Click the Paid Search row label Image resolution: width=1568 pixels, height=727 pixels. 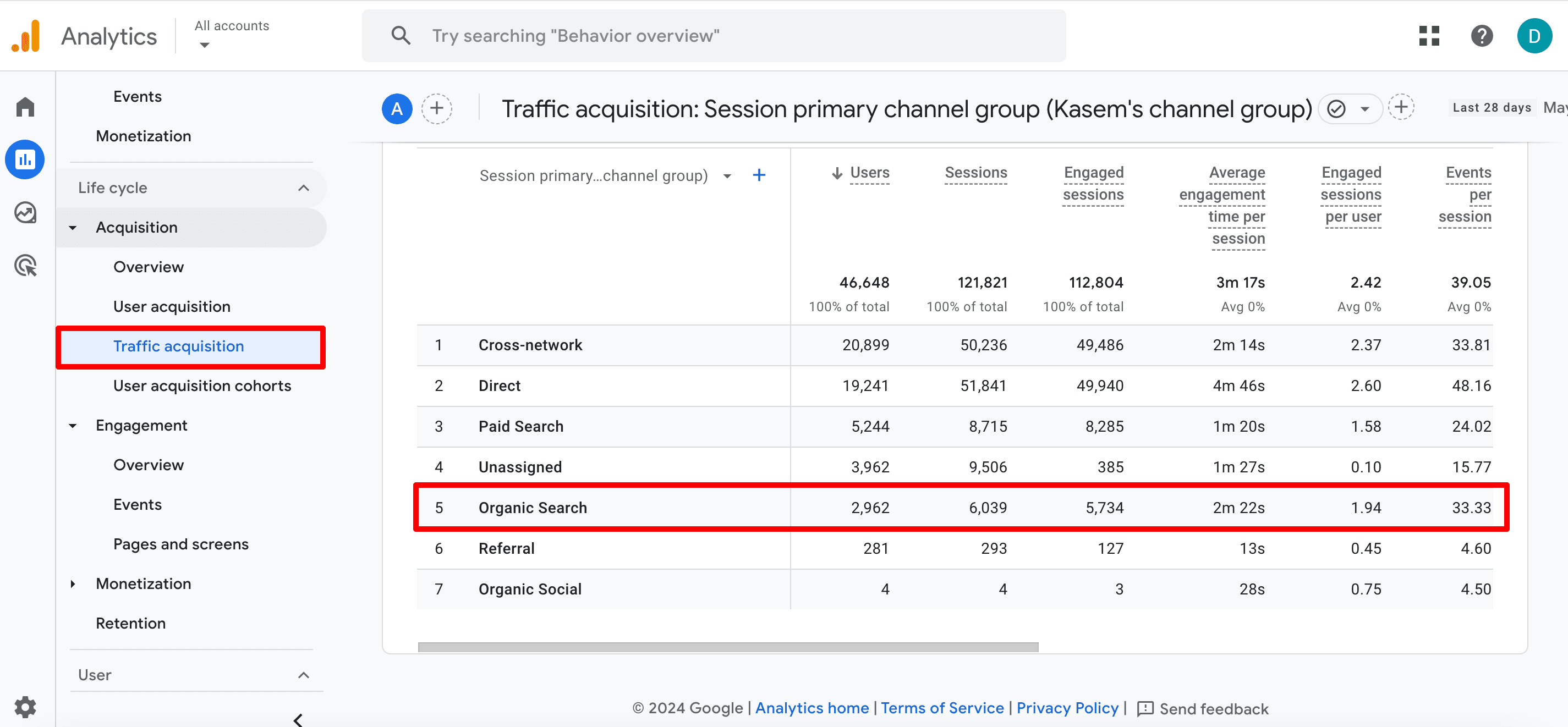521,427
